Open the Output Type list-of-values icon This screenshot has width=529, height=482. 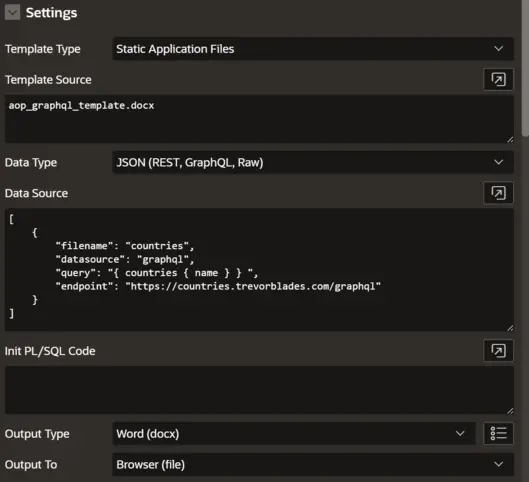(x=498, y=433)
